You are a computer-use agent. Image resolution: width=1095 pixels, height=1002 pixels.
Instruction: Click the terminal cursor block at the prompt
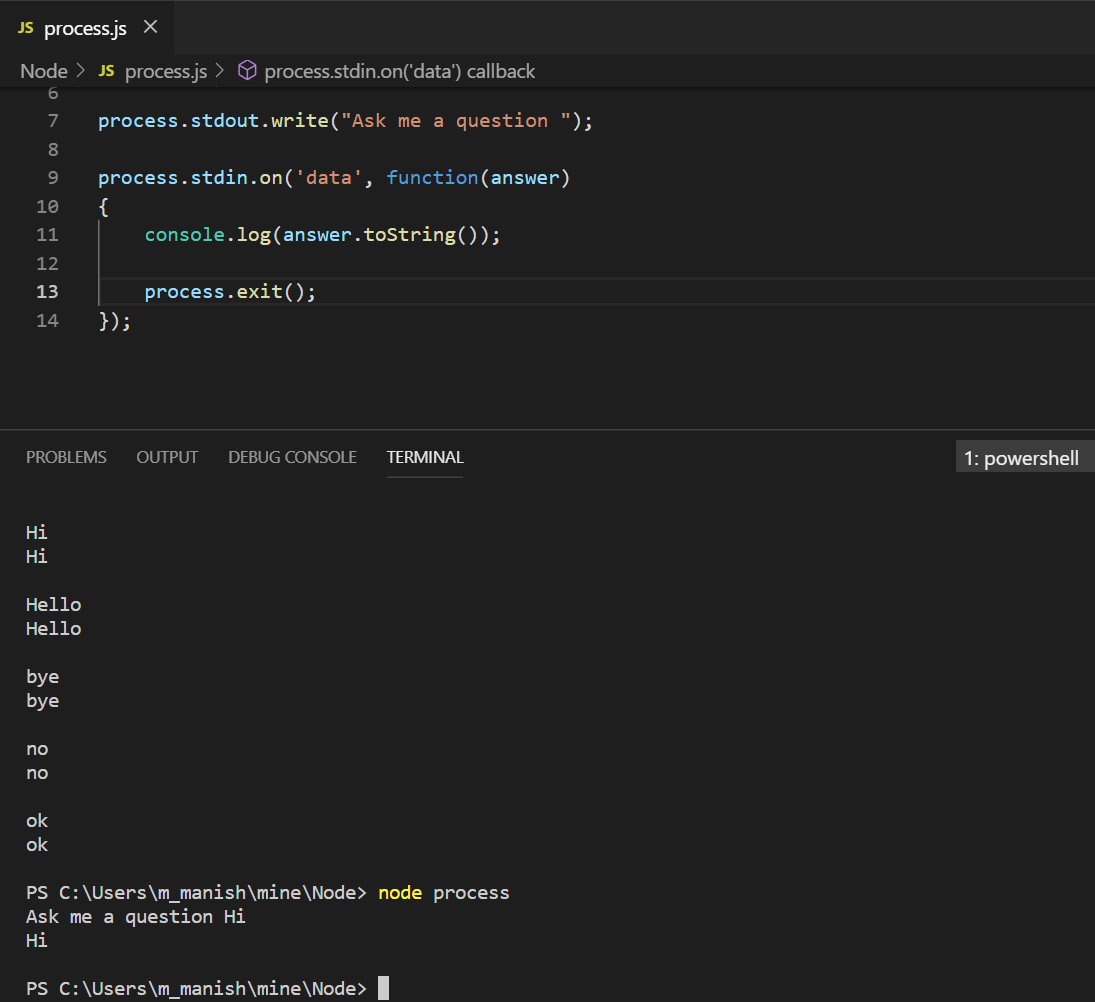[381, 988]
